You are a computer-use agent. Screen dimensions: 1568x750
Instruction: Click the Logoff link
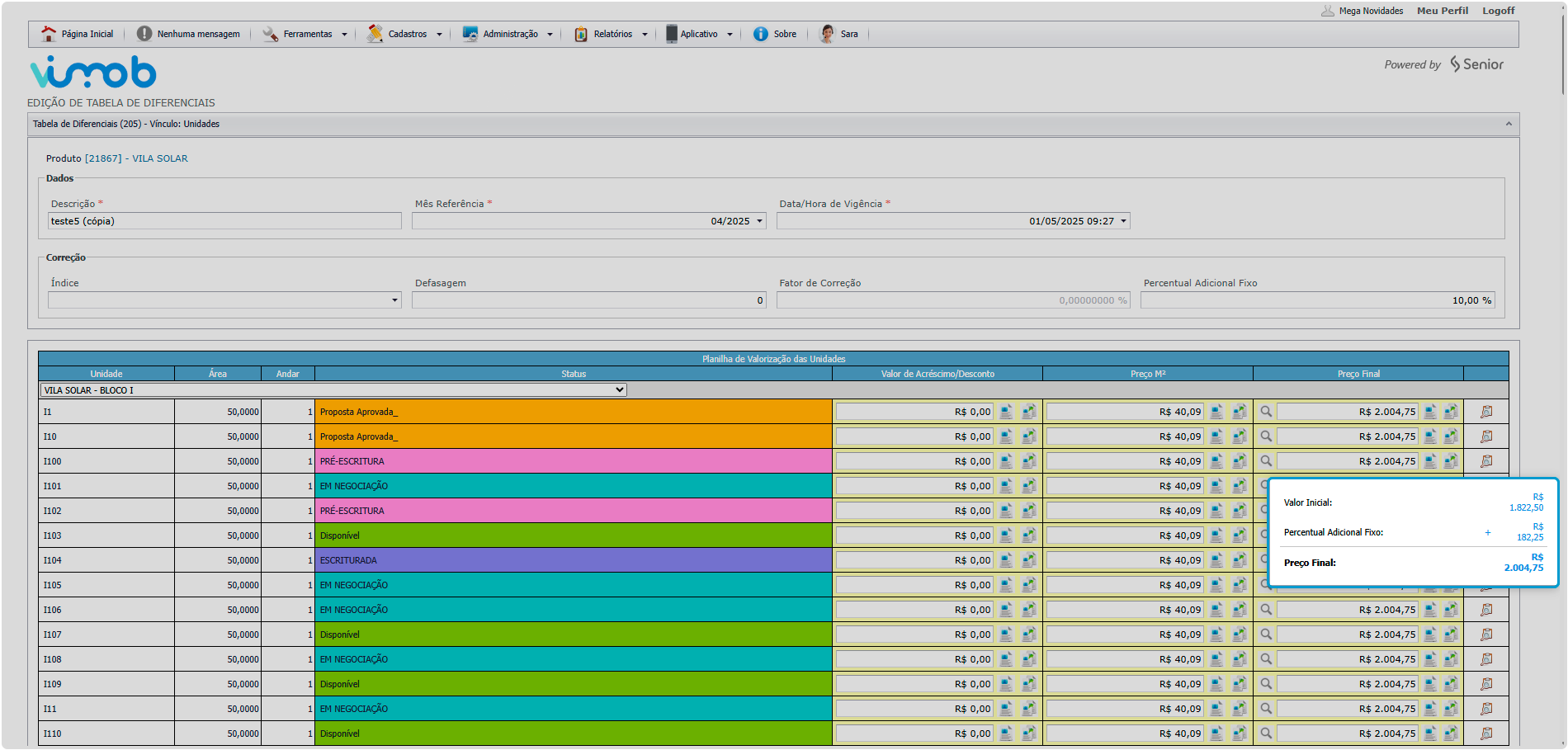1498,11
